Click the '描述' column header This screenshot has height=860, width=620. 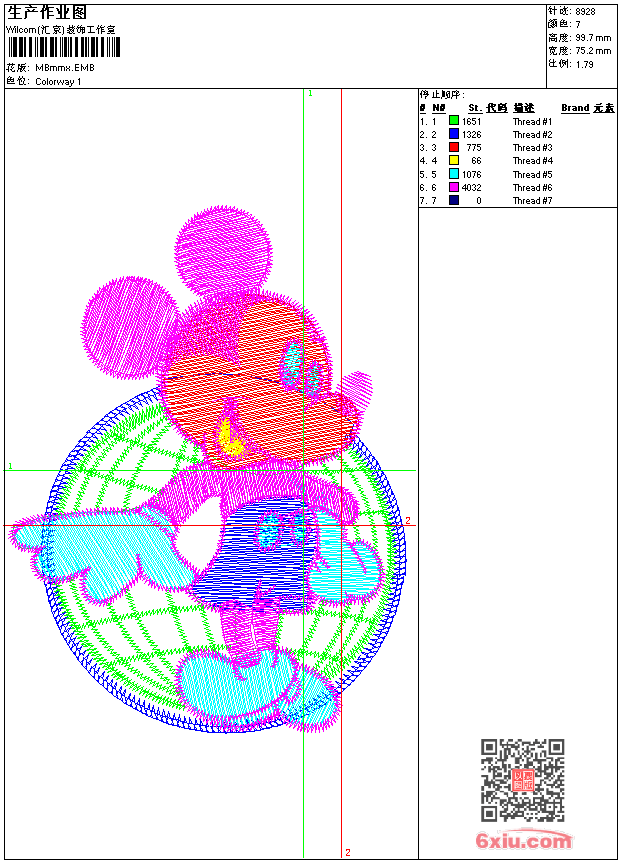click(523, 108)
